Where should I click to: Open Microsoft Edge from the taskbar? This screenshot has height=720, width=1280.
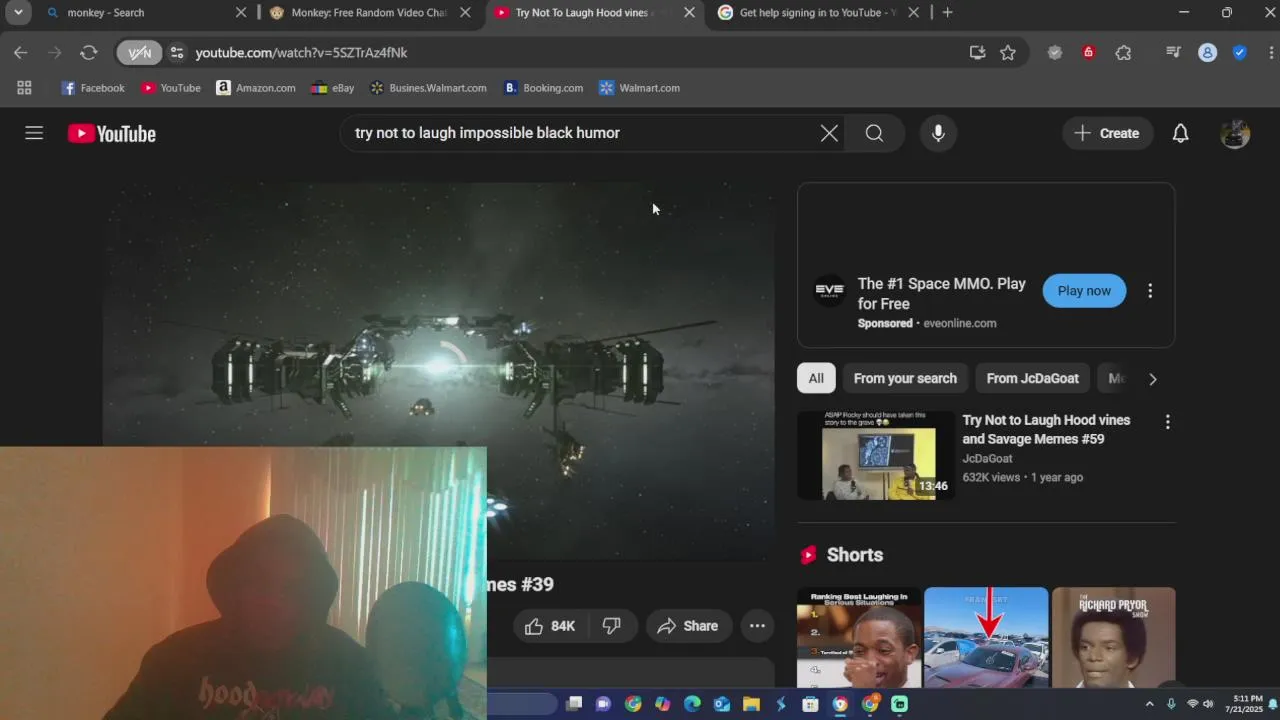point(692,704)
